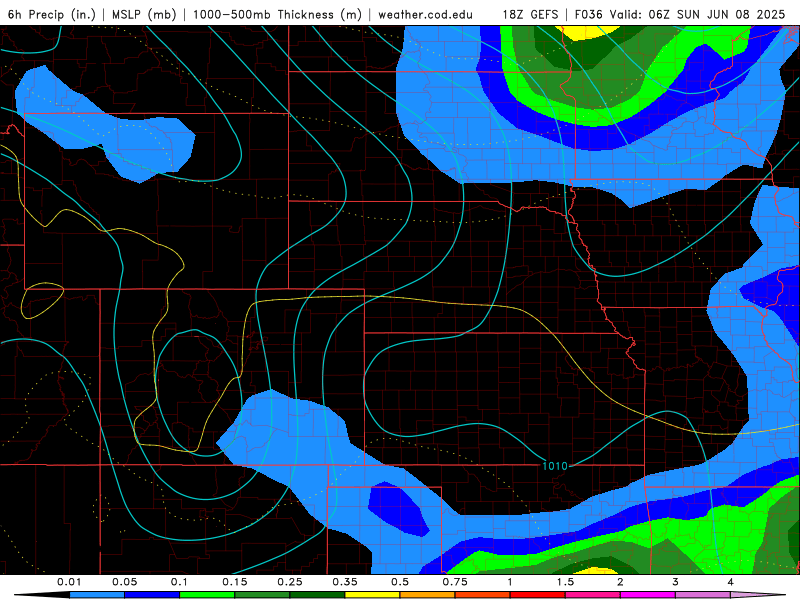
Task: Click the 0.01 legend value
Action: pos(69,582)
